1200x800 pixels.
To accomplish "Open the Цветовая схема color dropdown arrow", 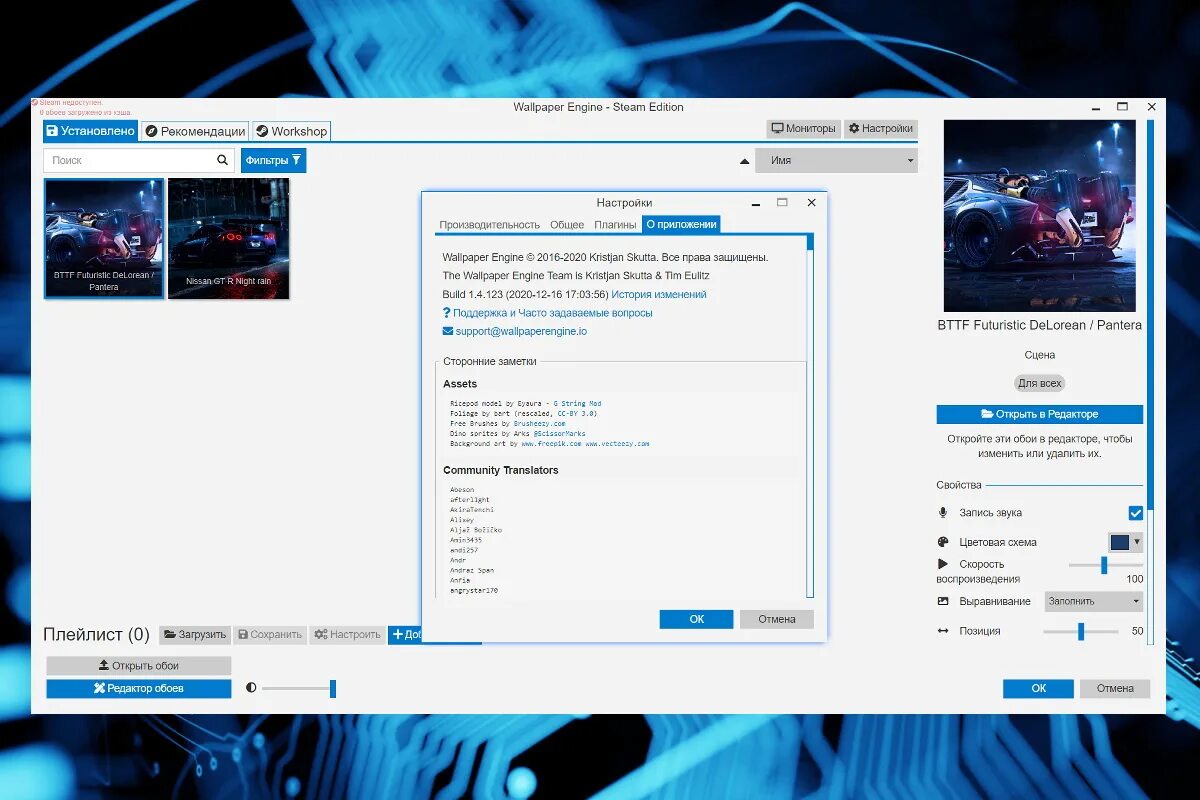I will pyautogui.click(x=1136, y=542).
